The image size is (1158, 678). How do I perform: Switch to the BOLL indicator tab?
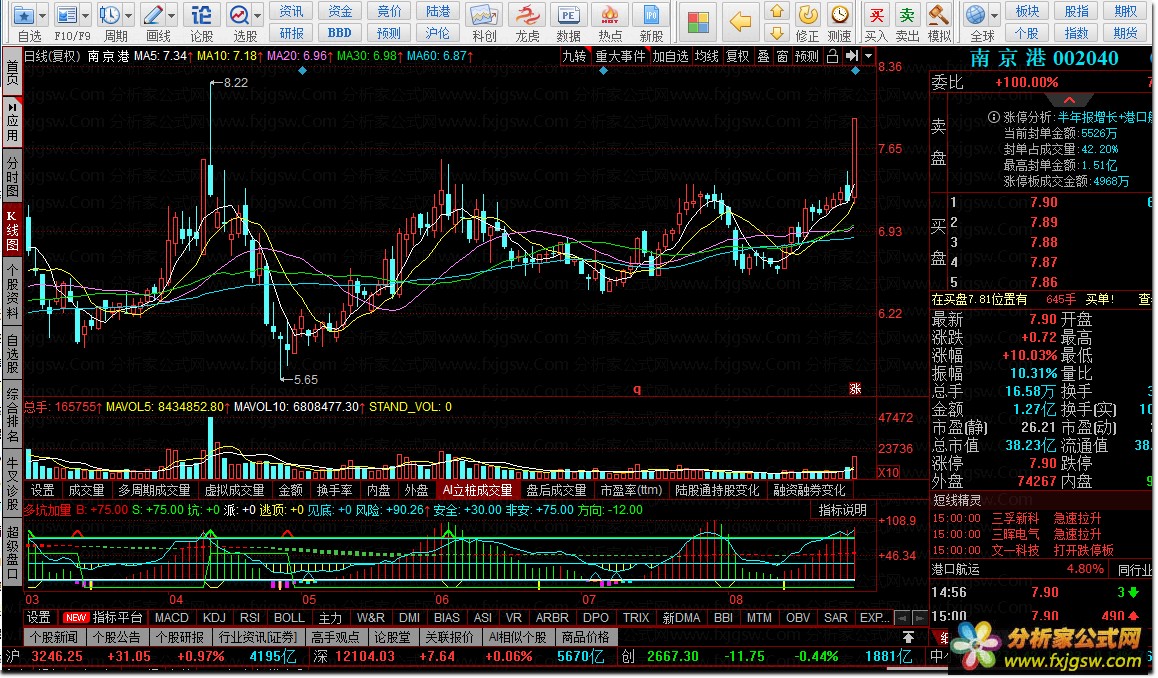tap(289, 618)
